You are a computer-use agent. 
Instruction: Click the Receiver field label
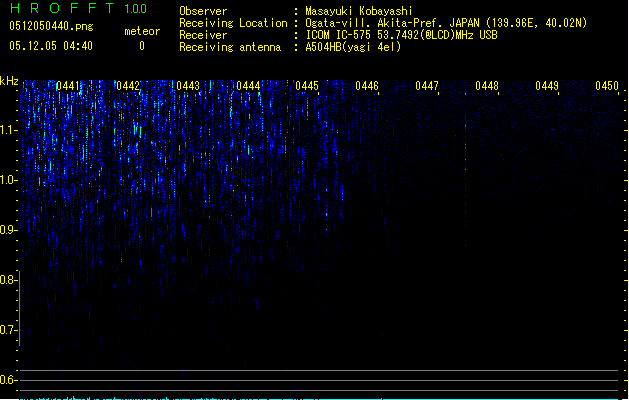pyautogui.click(x=203, y=35)
